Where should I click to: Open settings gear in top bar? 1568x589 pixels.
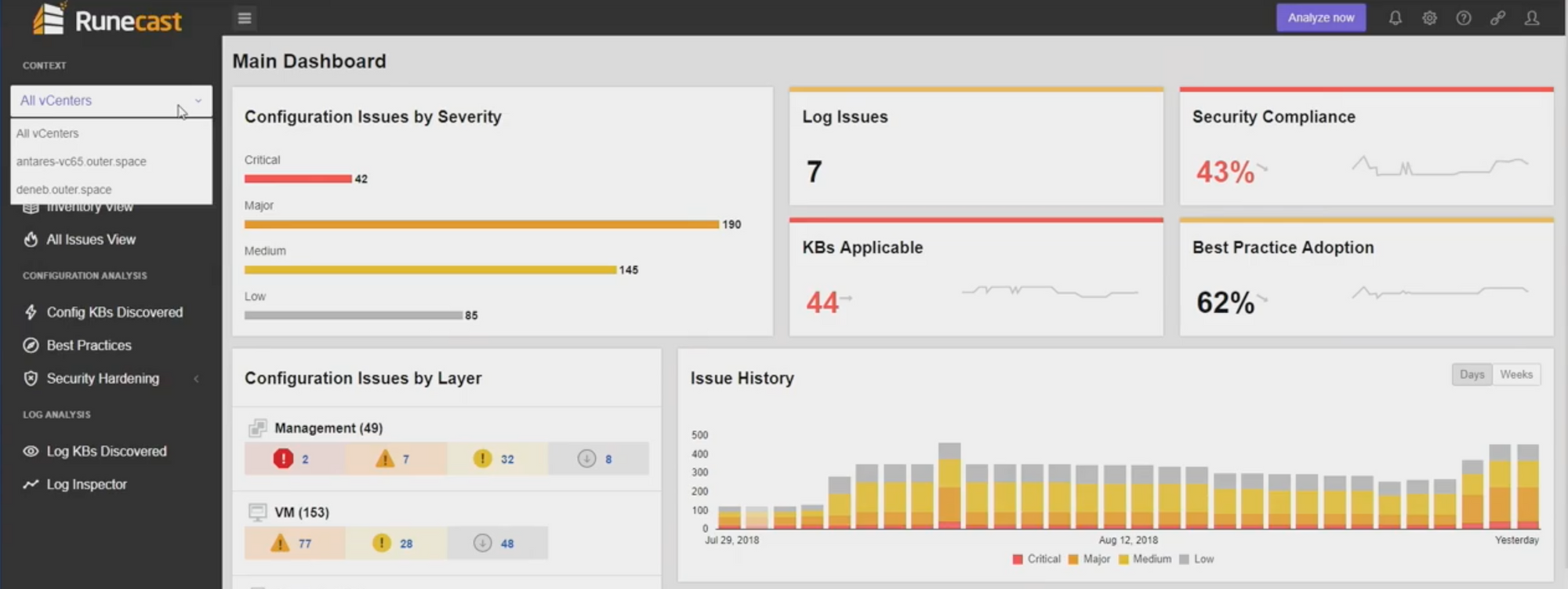coord(1429,18)
